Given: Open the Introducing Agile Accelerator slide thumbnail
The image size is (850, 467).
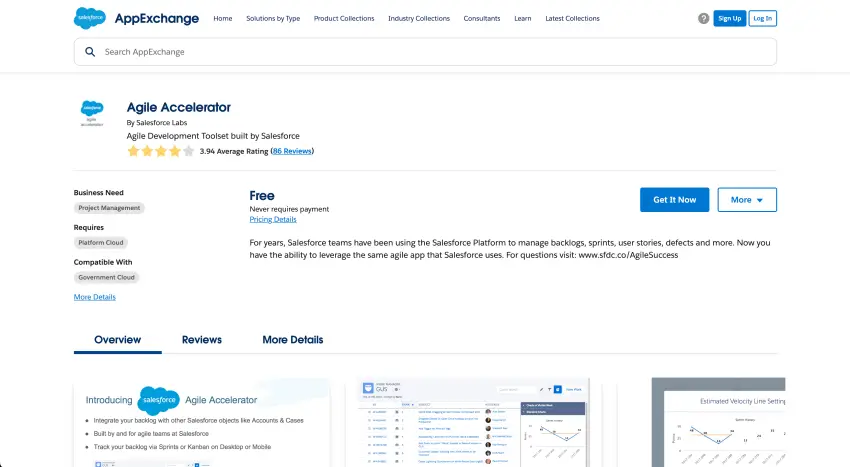Looking at the screenshot, I should [202, 422].
